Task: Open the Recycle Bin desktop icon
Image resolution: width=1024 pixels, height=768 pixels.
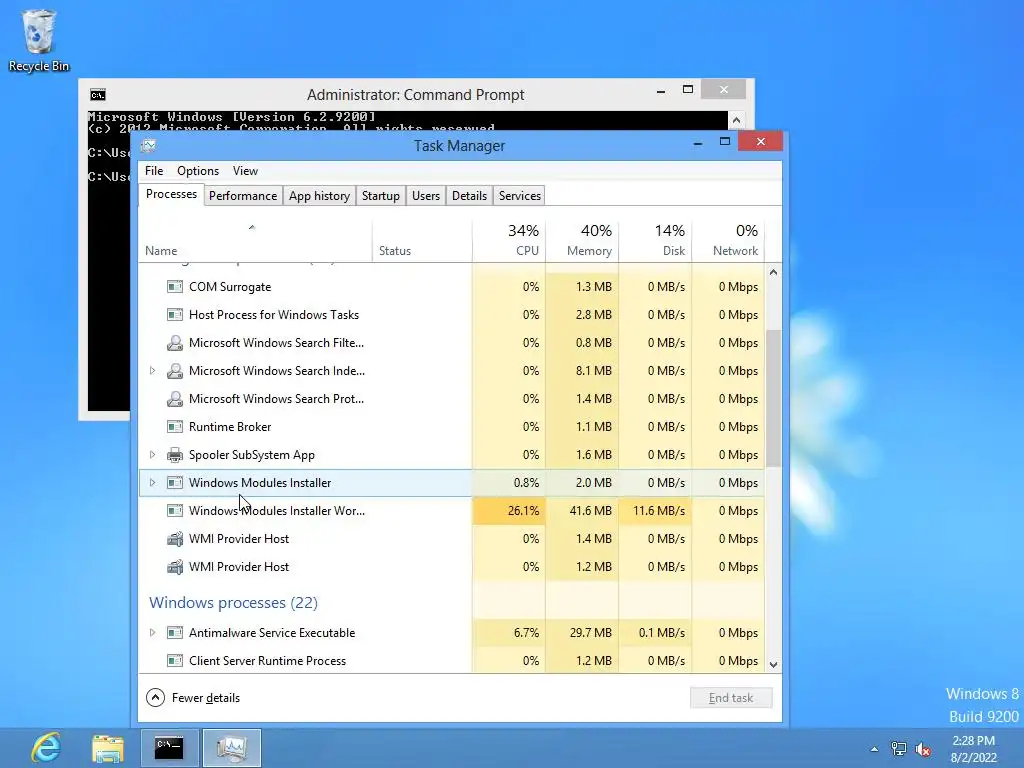Action: (x=39, y=40)
